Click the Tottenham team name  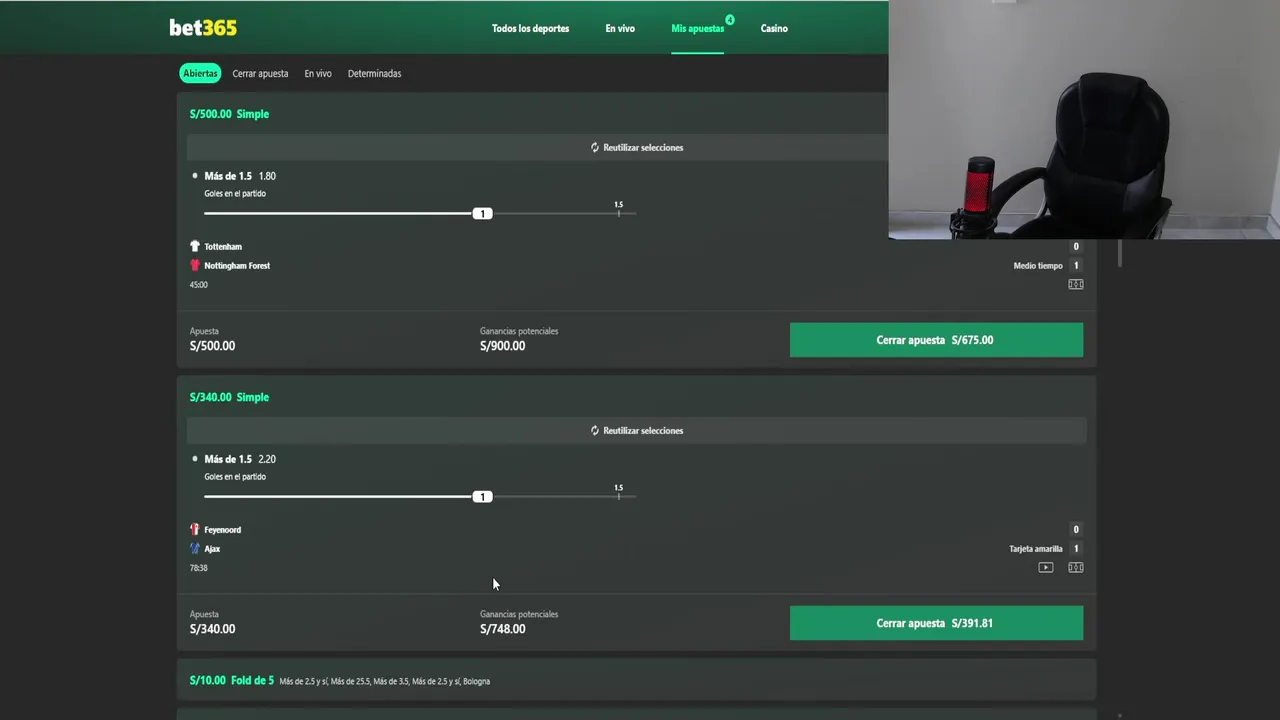tap(223, 246)
